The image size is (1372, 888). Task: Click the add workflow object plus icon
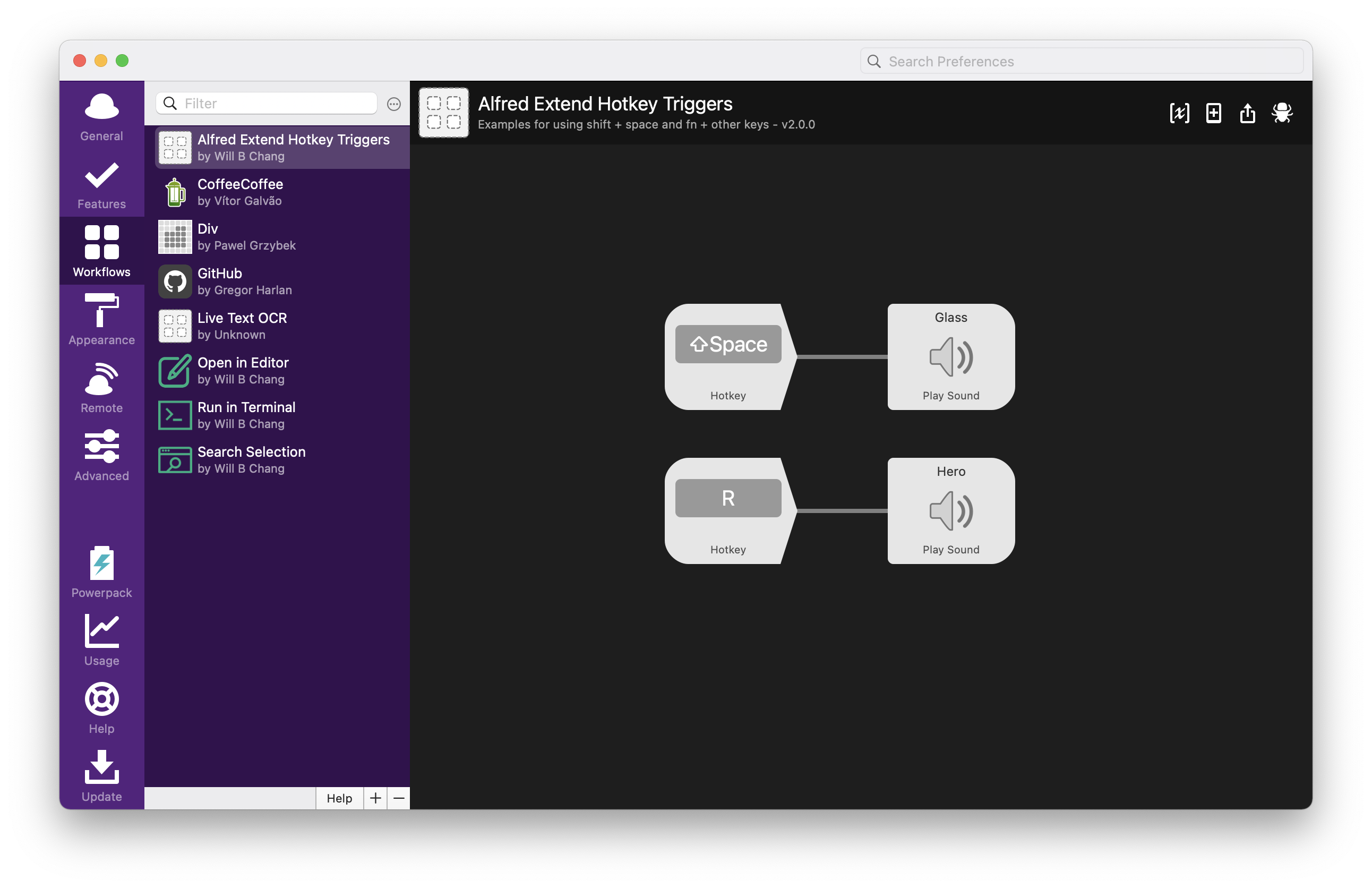tap(1213, 113)
